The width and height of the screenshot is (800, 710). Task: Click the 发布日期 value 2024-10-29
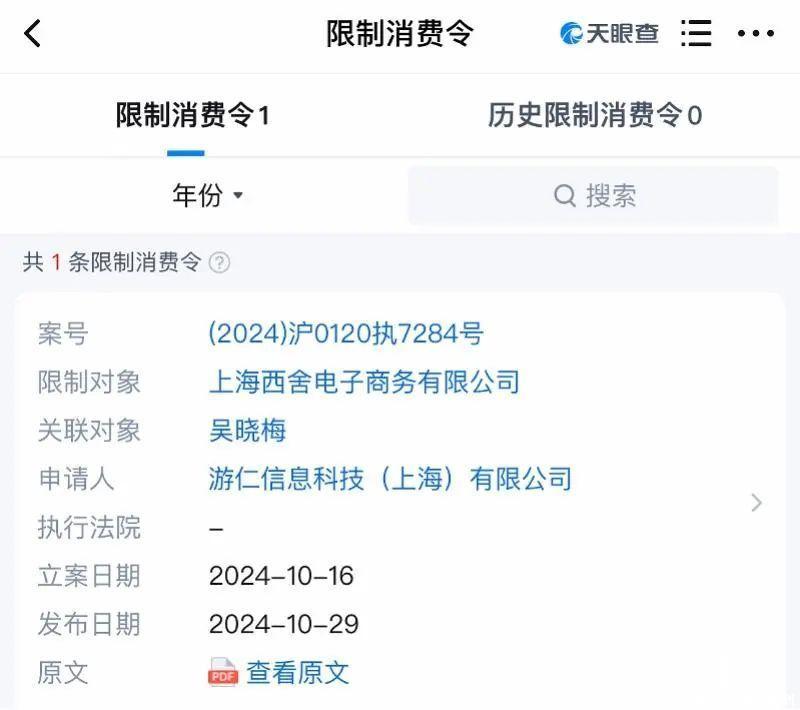point(283,625)
